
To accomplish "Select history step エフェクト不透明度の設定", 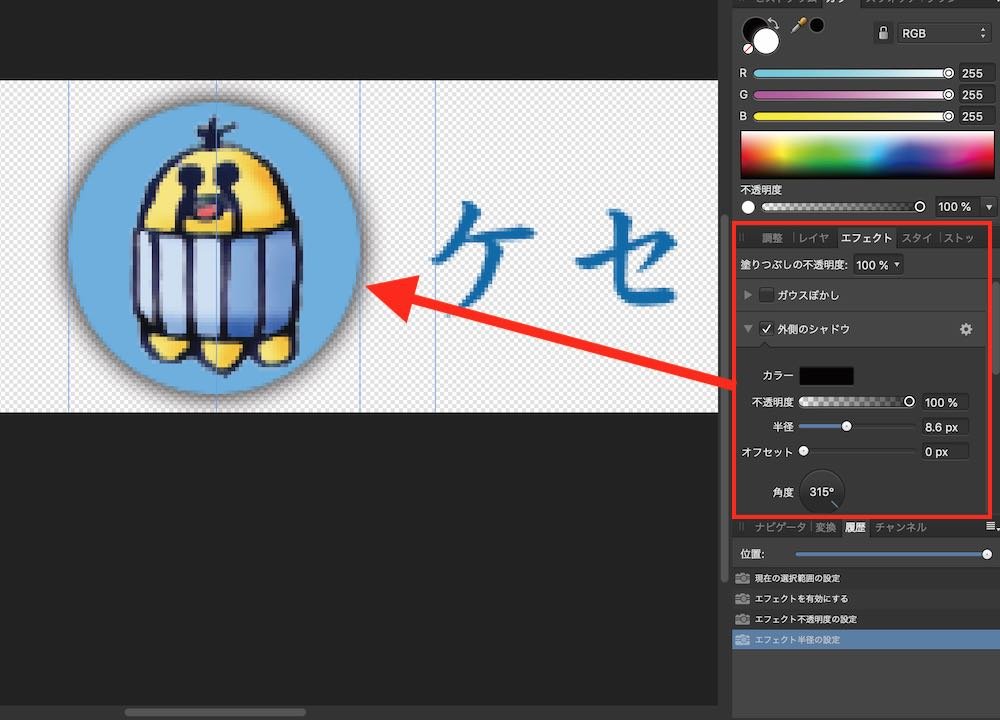I will (866, 619).
